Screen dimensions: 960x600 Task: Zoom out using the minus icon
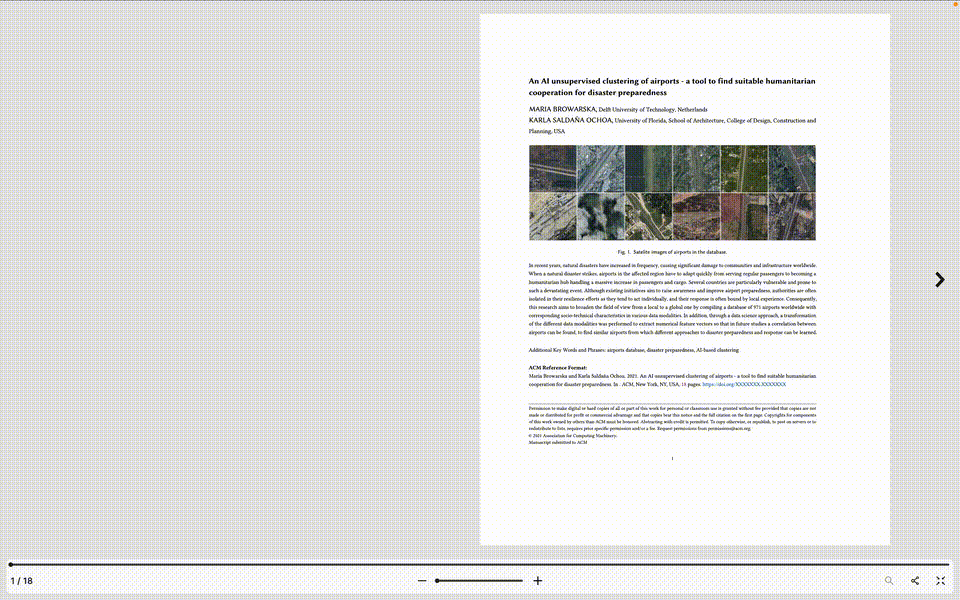421,580
